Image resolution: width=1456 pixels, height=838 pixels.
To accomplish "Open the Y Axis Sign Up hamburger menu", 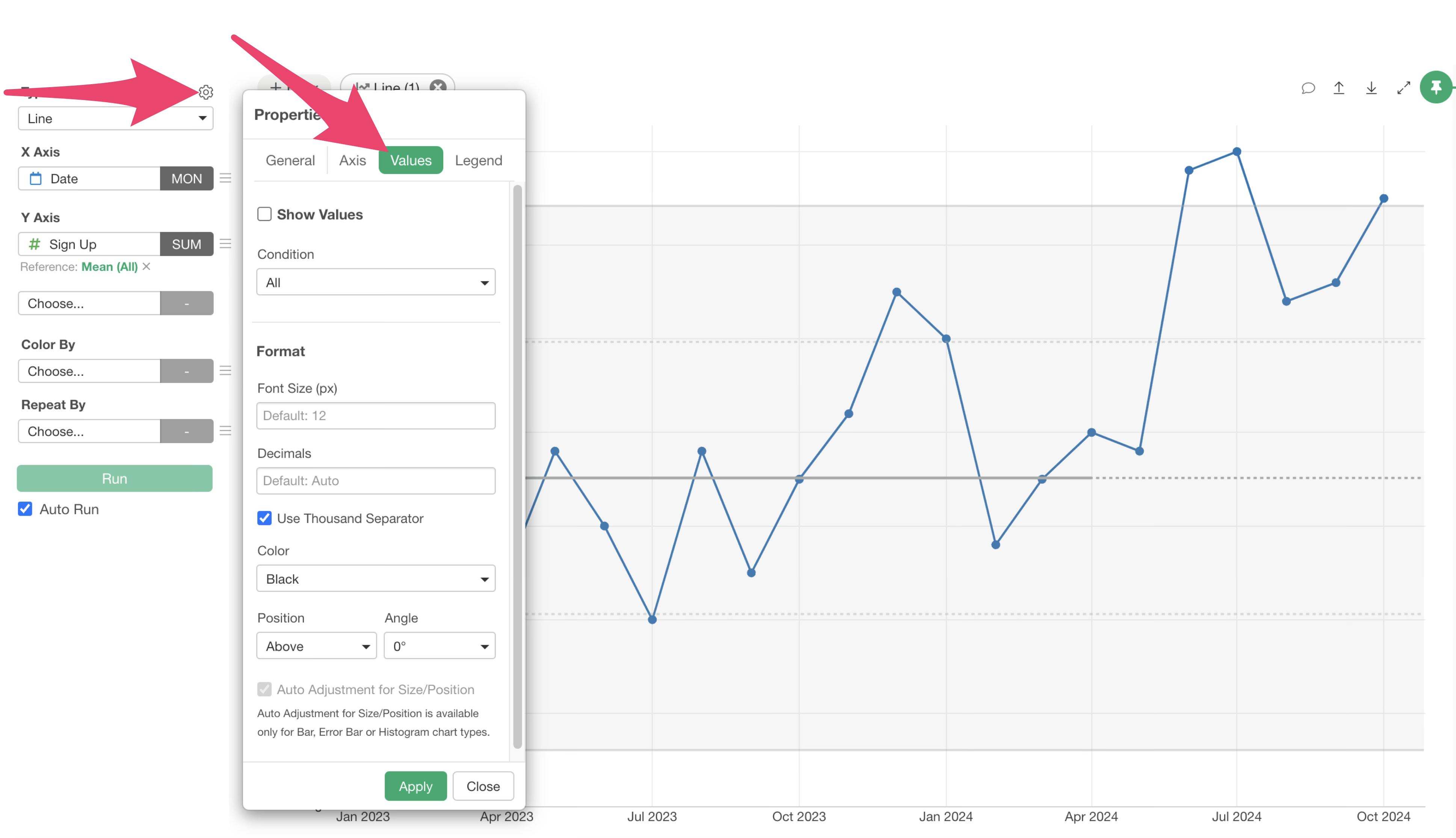I will [x=225, y=244].
